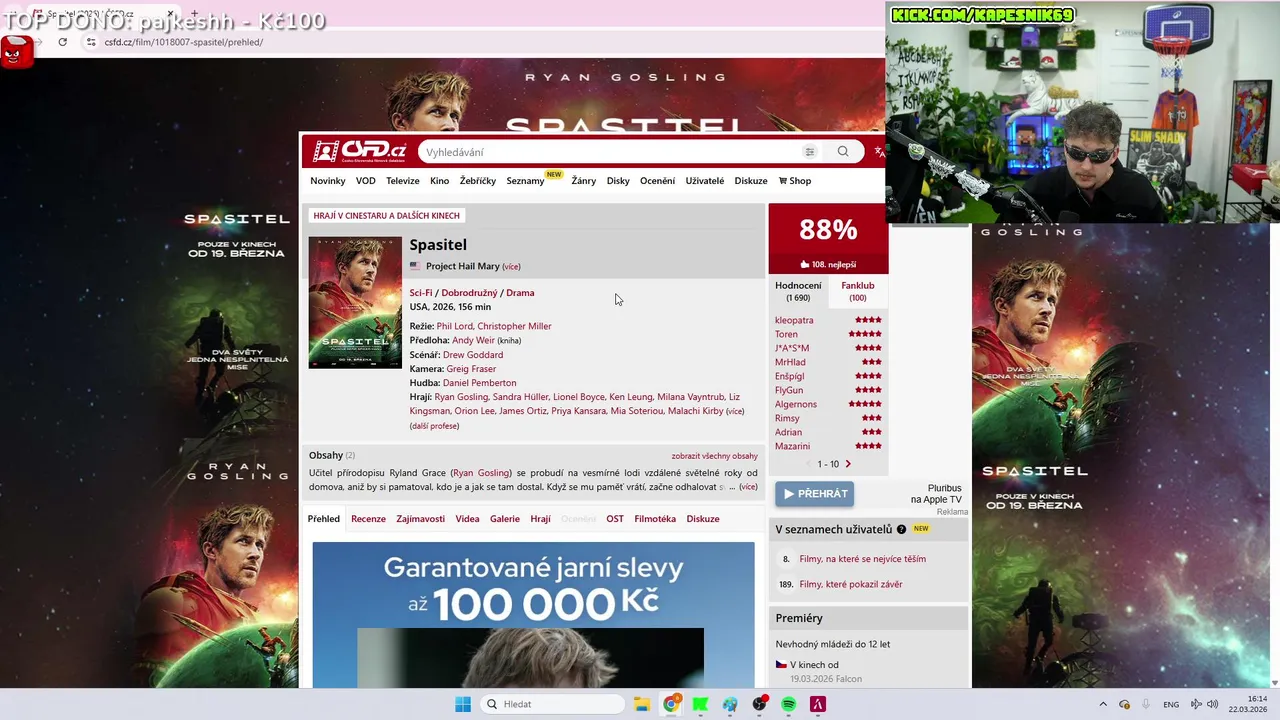Viewport: 1280px width, 720px height.
Task: Switch to the Zajímavosti tab
Action: point(420,519)
